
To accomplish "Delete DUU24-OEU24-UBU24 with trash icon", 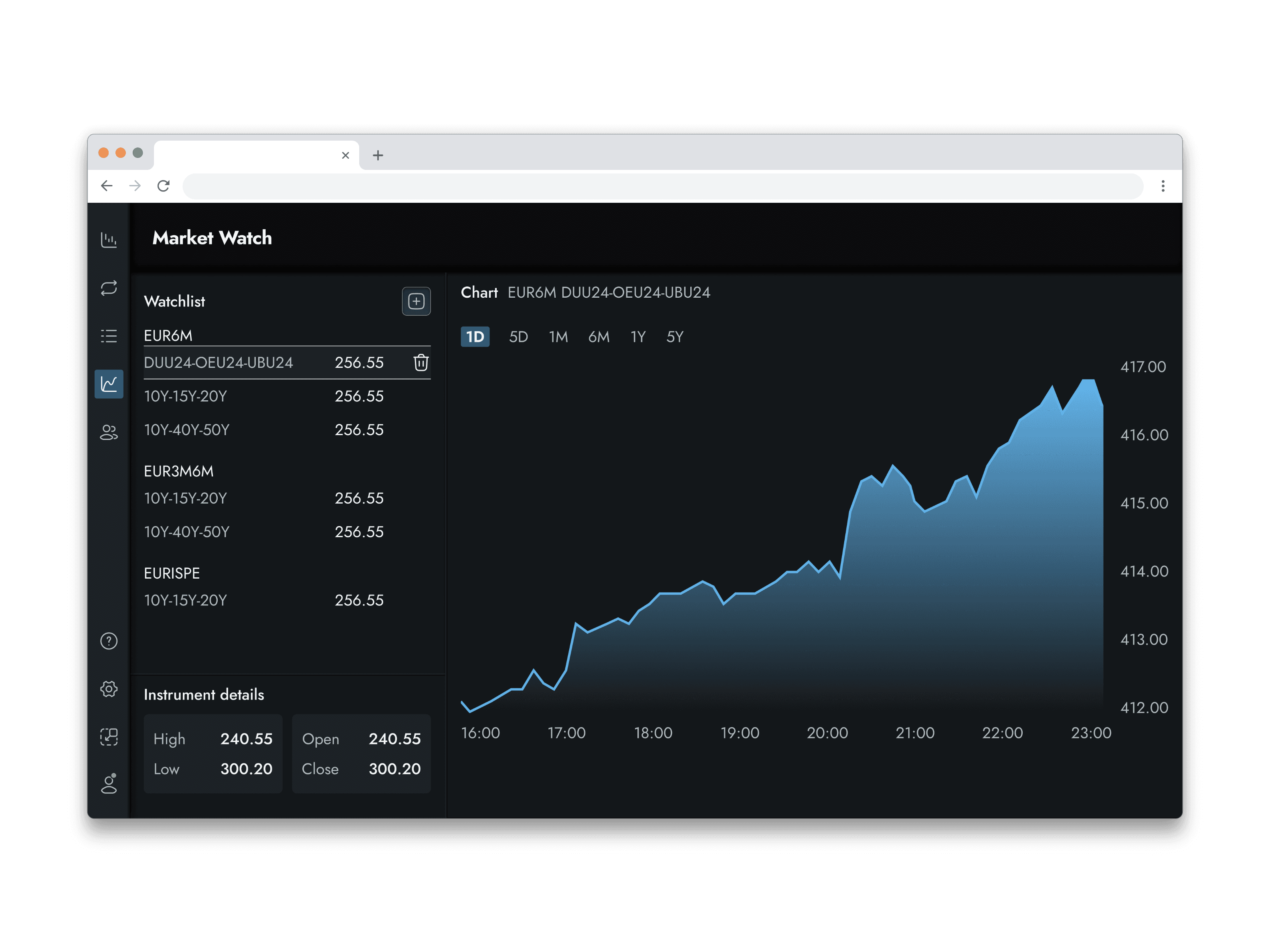I will pyautogui.click(x=421, y=363).
